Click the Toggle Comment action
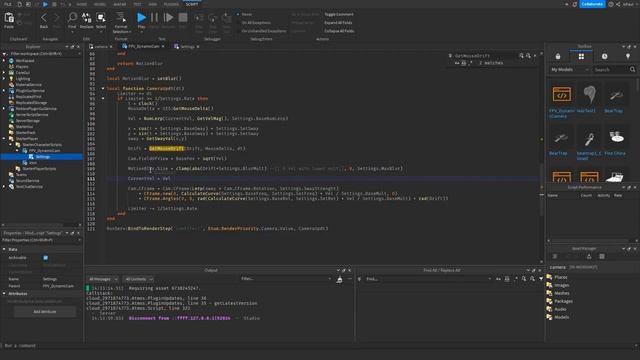Viewport: 640px width, 360px height. tap(339, 14)
